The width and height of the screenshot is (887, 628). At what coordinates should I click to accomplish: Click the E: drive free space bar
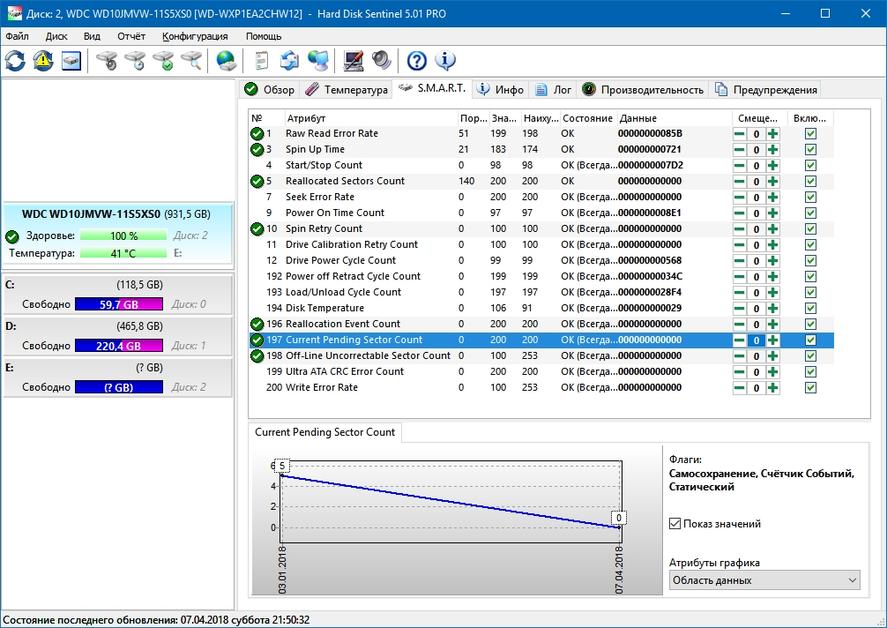[x=119, y=388]
